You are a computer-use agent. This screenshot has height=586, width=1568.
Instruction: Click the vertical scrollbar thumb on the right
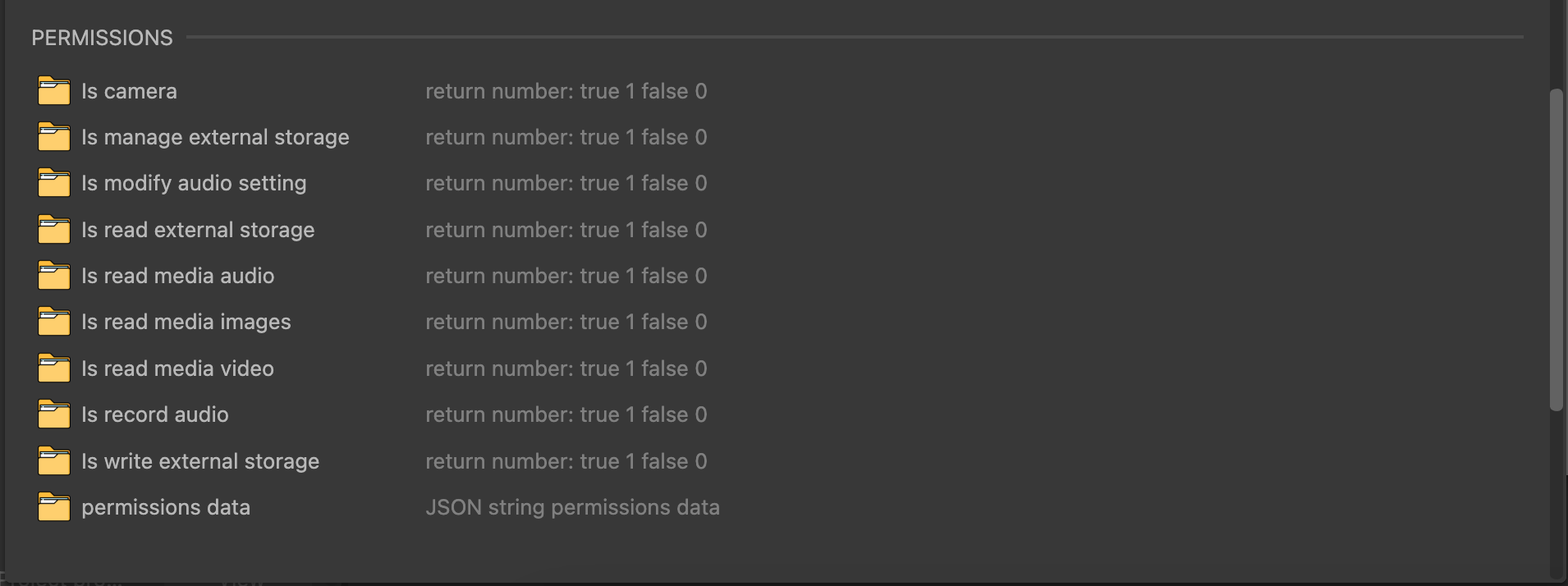(1556, 250)
